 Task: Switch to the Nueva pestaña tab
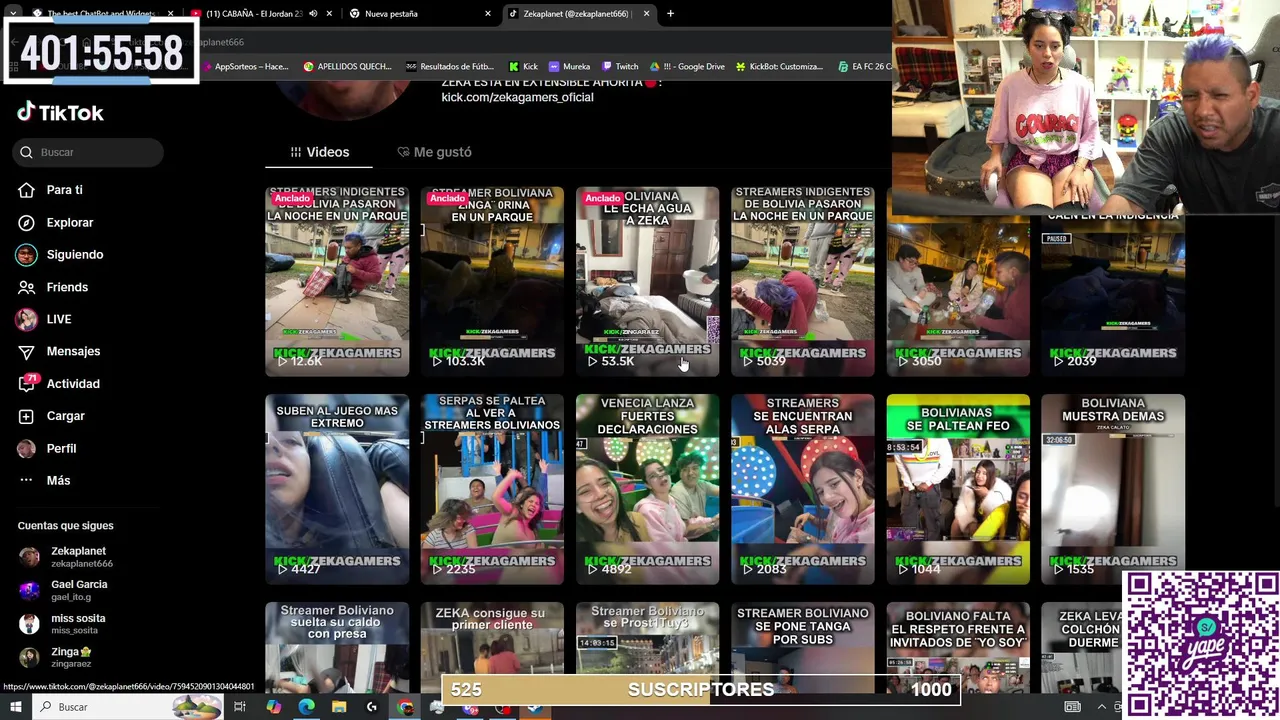391,14
